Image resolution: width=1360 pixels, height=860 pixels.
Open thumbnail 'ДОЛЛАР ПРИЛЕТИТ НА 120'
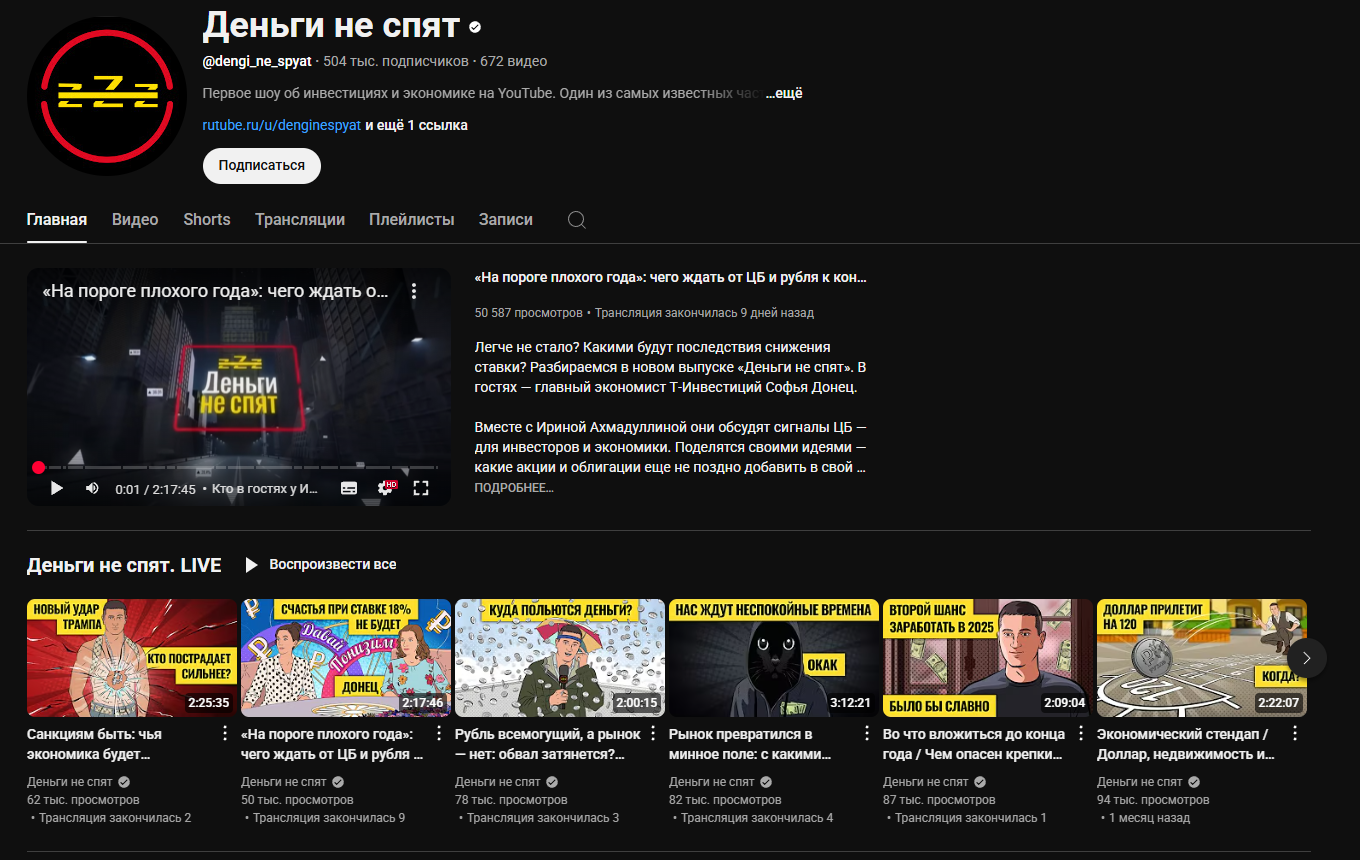(1202, 658)
